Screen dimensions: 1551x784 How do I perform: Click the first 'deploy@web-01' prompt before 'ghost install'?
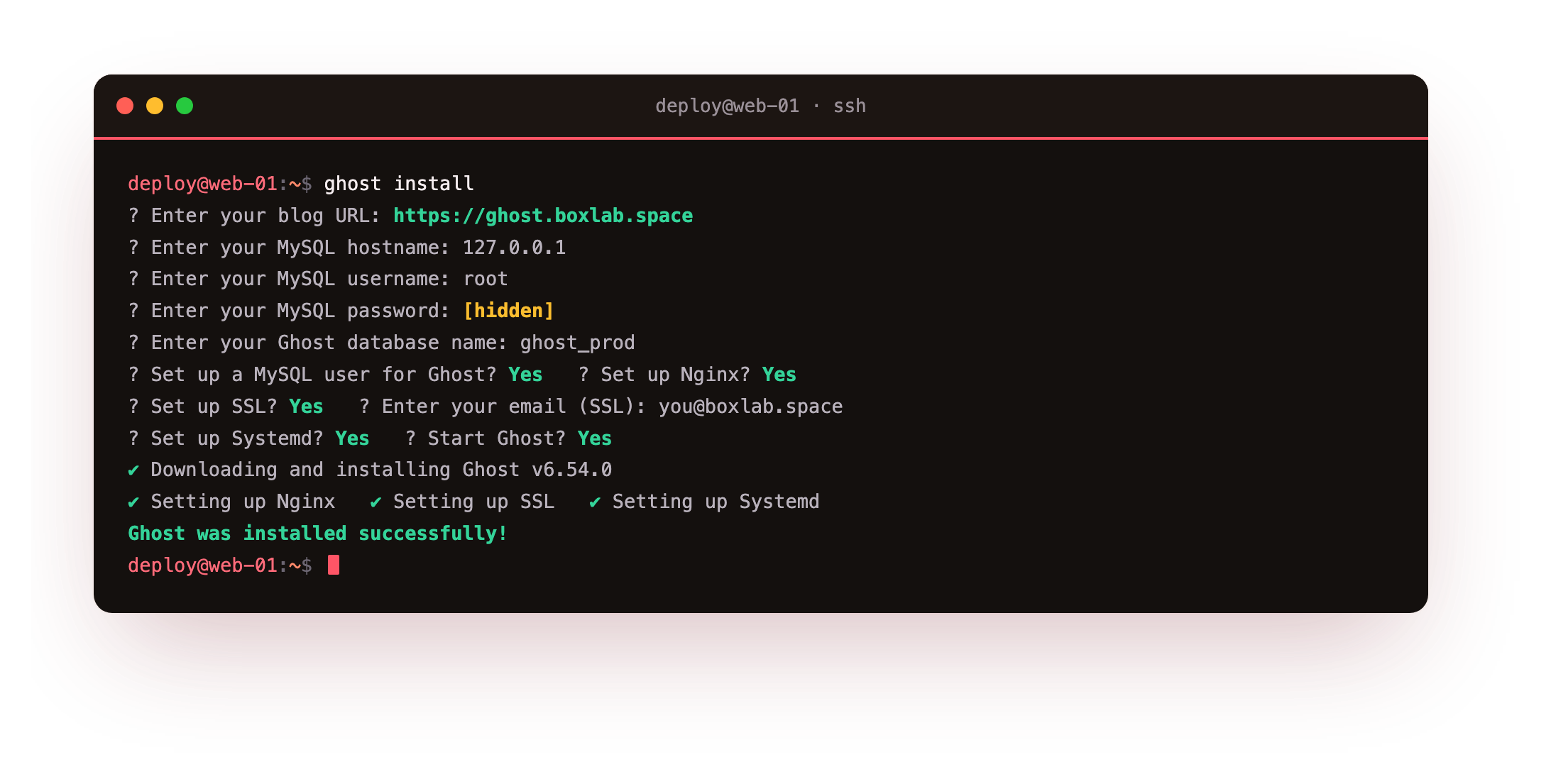tap(202, 184)
